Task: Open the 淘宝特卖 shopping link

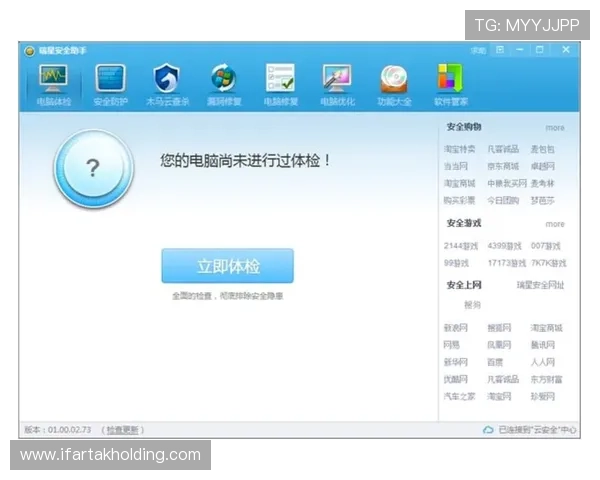Action: [x=460, y=149]
